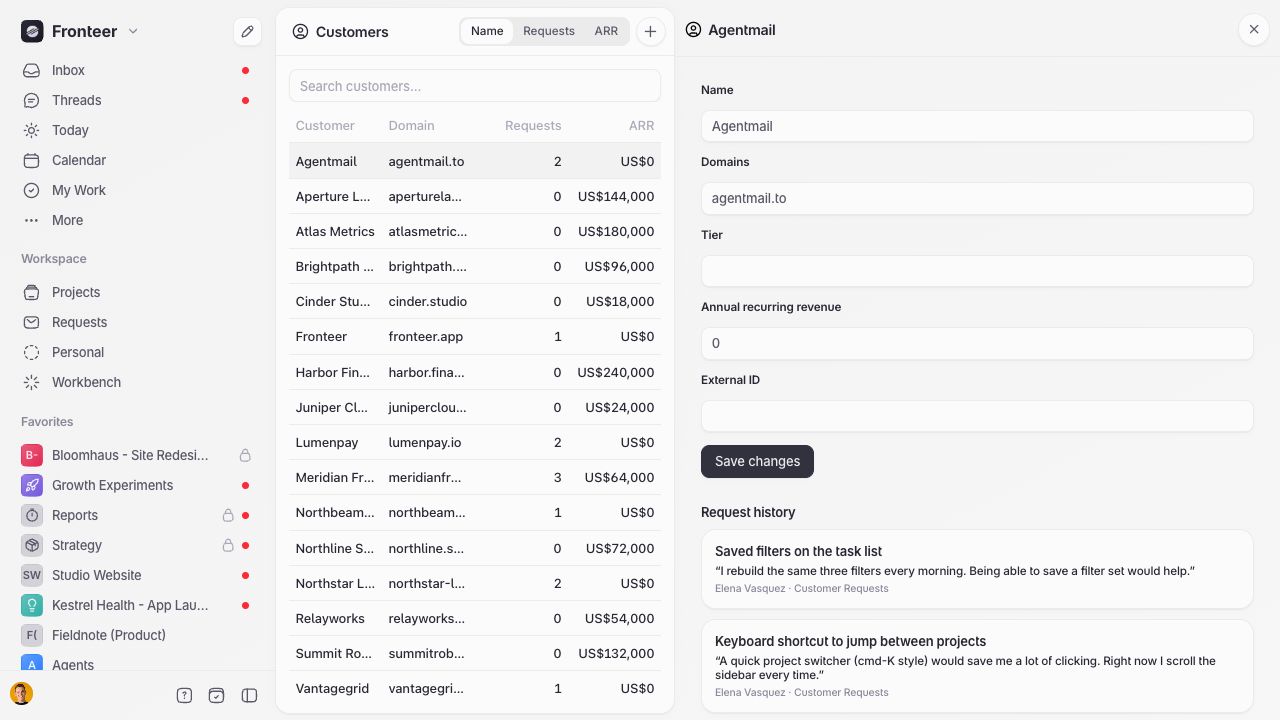
Task: Open Saved filters on the task list request
Action: click(977, 569)
